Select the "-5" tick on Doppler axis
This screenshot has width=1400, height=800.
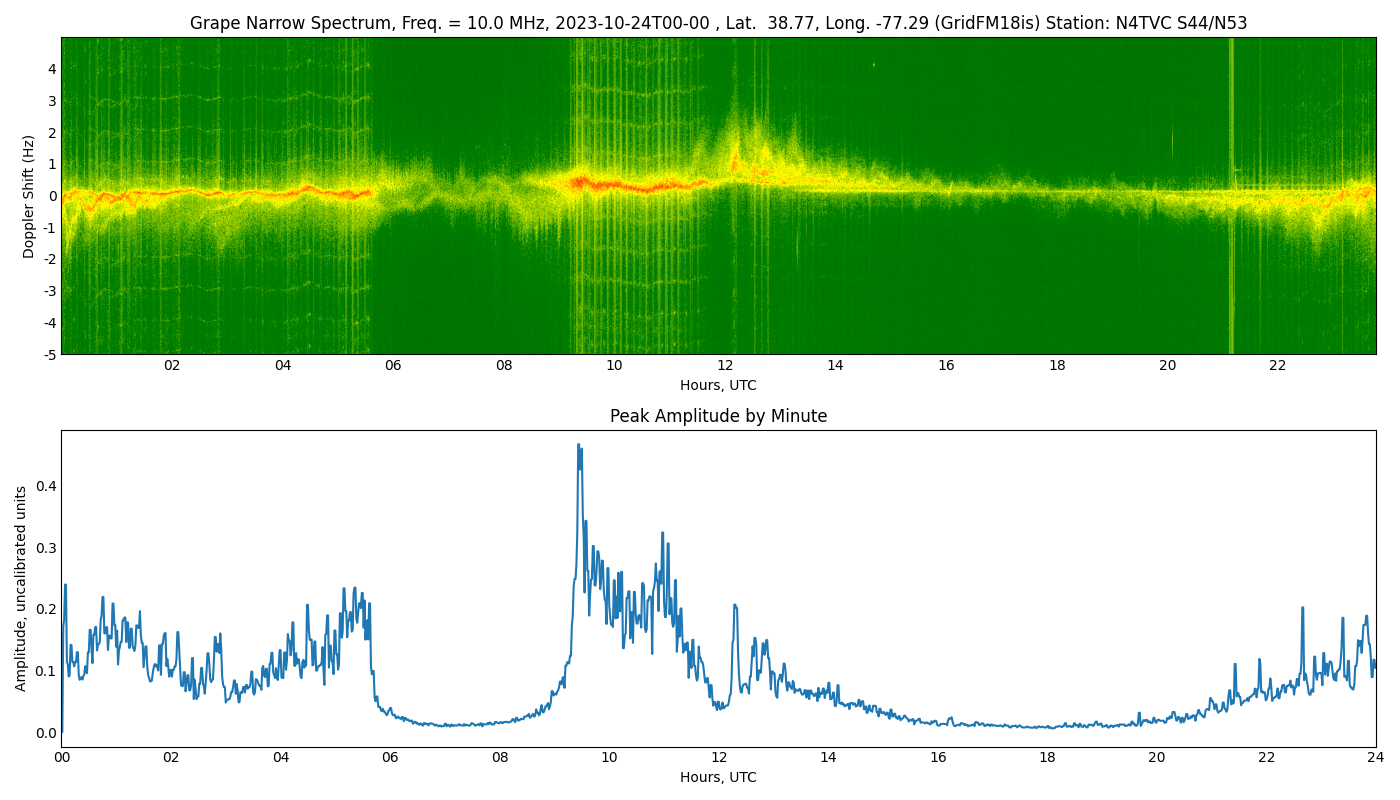(48, 354)
